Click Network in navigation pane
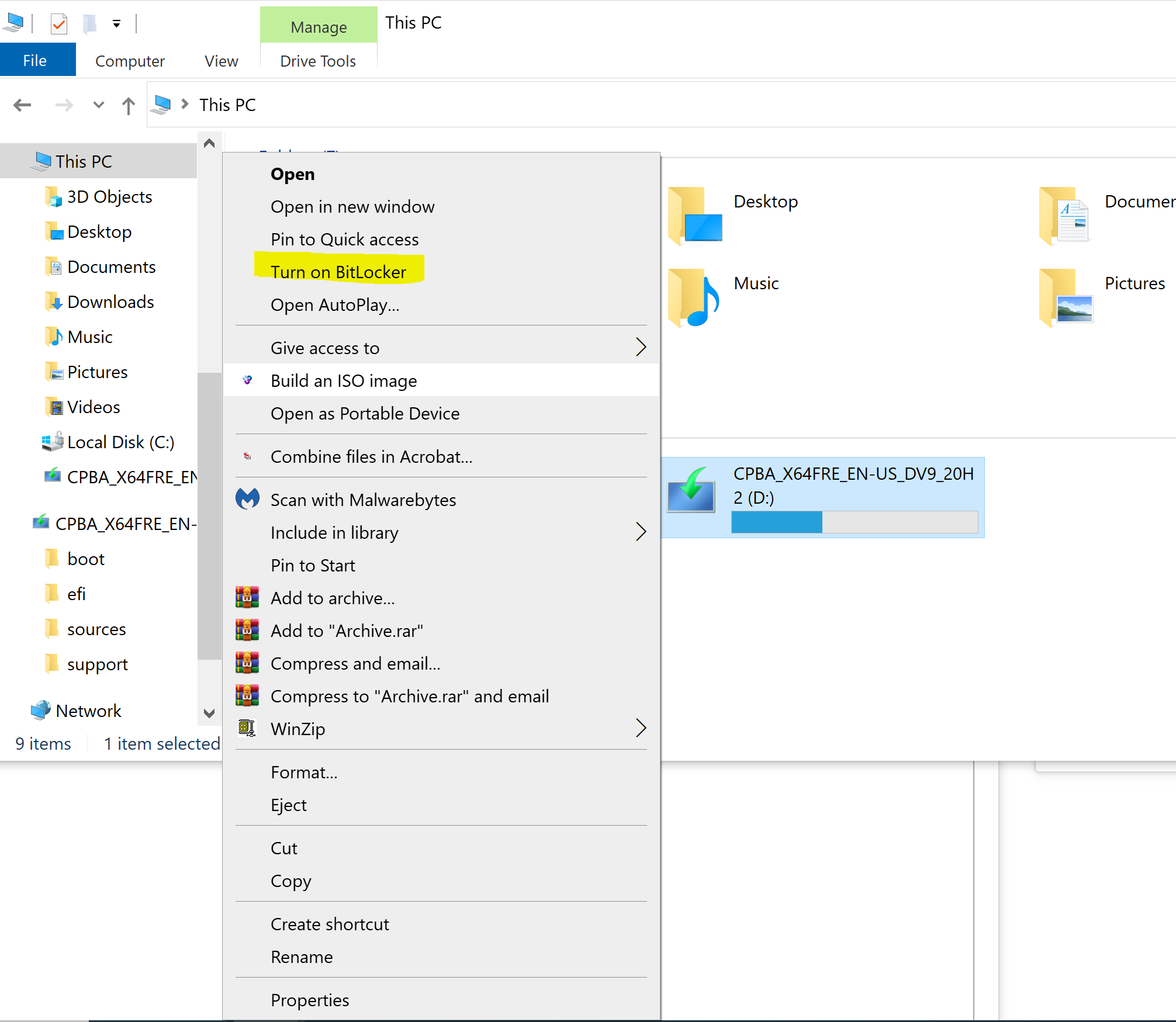Screen dimensions: 1176x1022 click(x=88, y=711)
